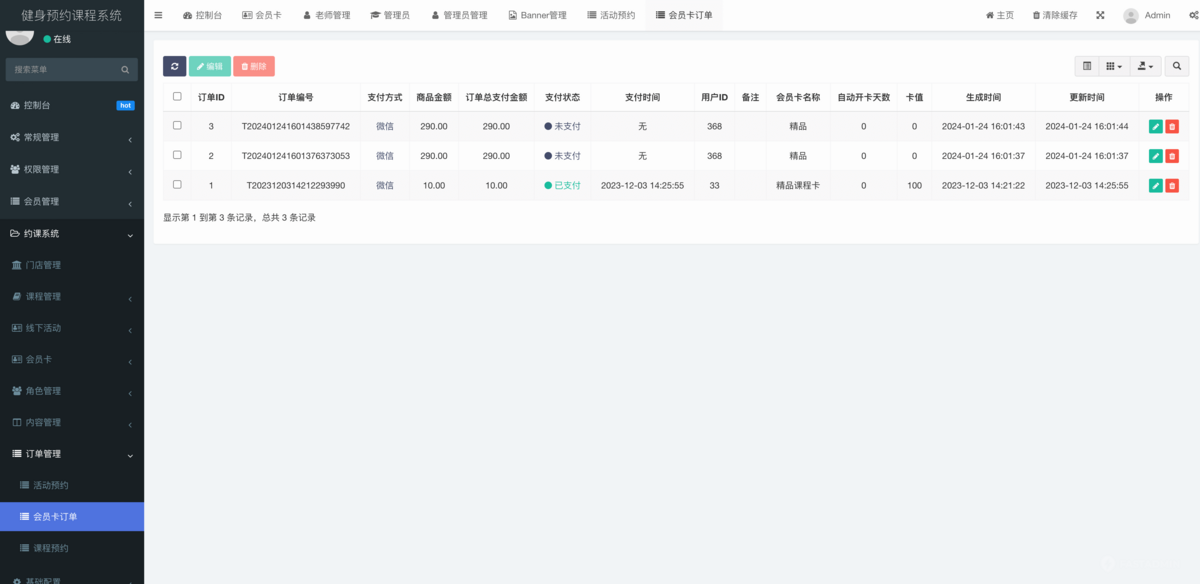Open the search icon on the table toolbar
Screen dimensions: 1200x584
pos(1177,65)
